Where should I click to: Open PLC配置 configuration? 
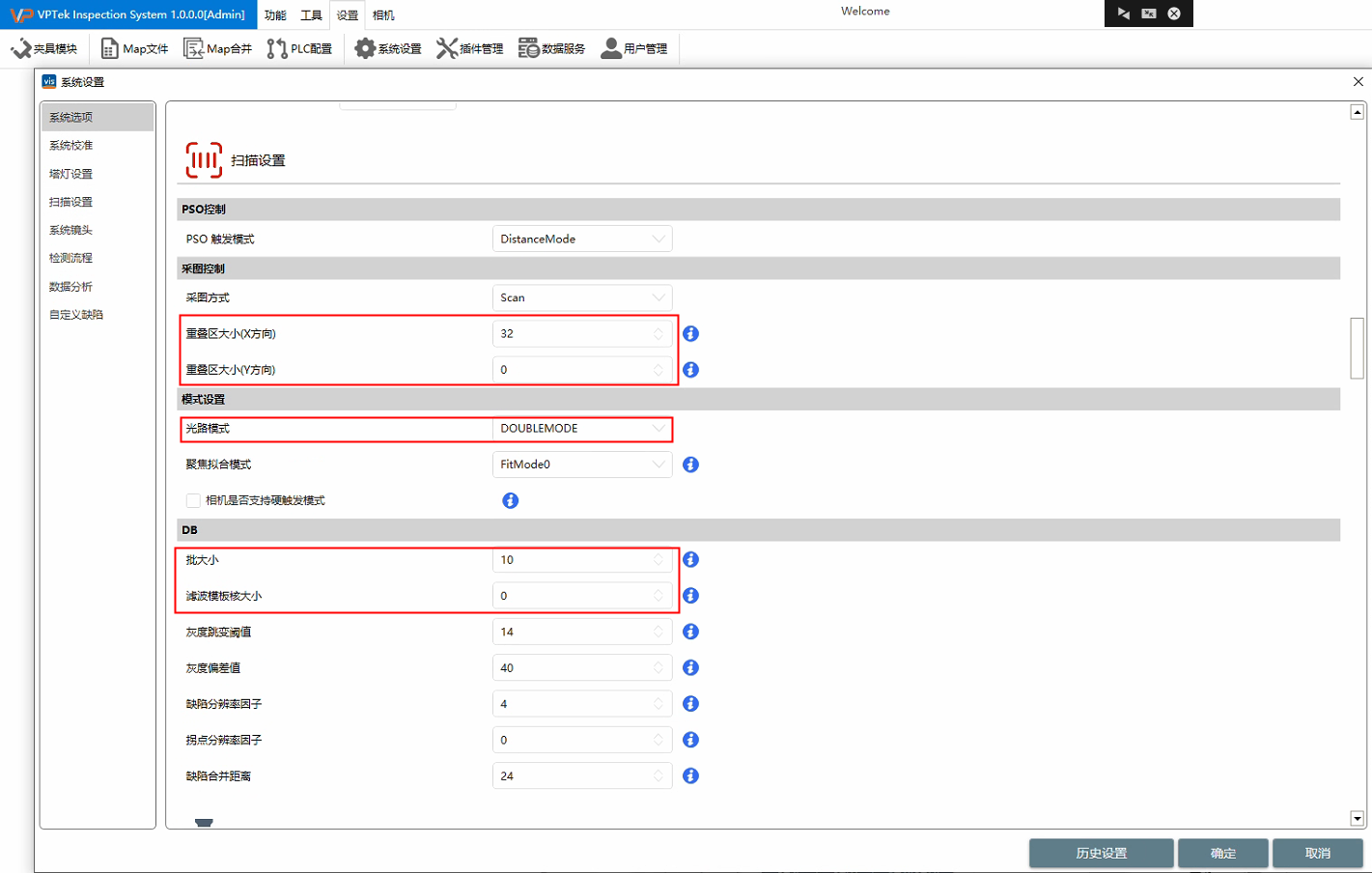coord(299,49)
